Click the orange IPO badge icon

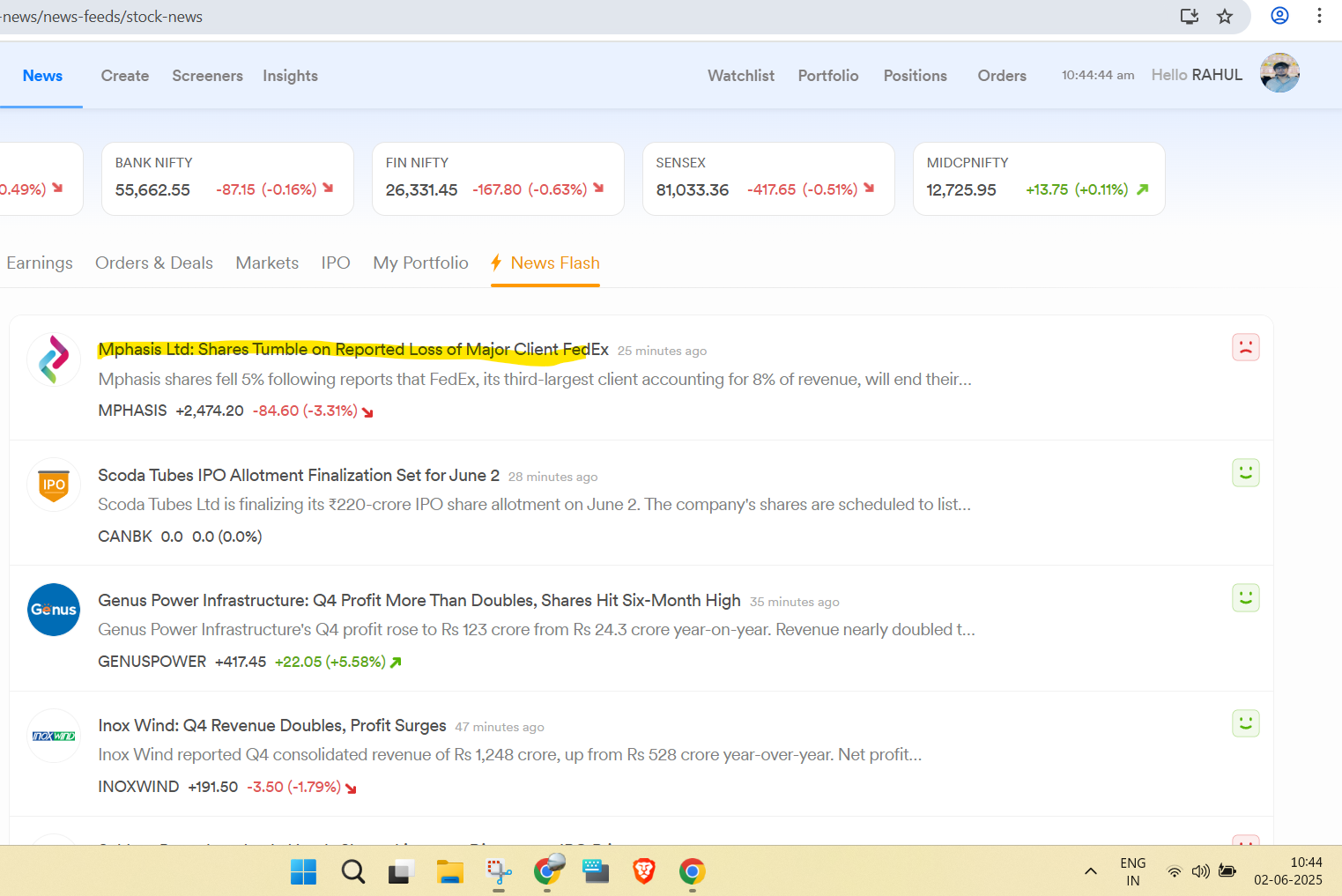pyautogui.click(x=54, y=485)
